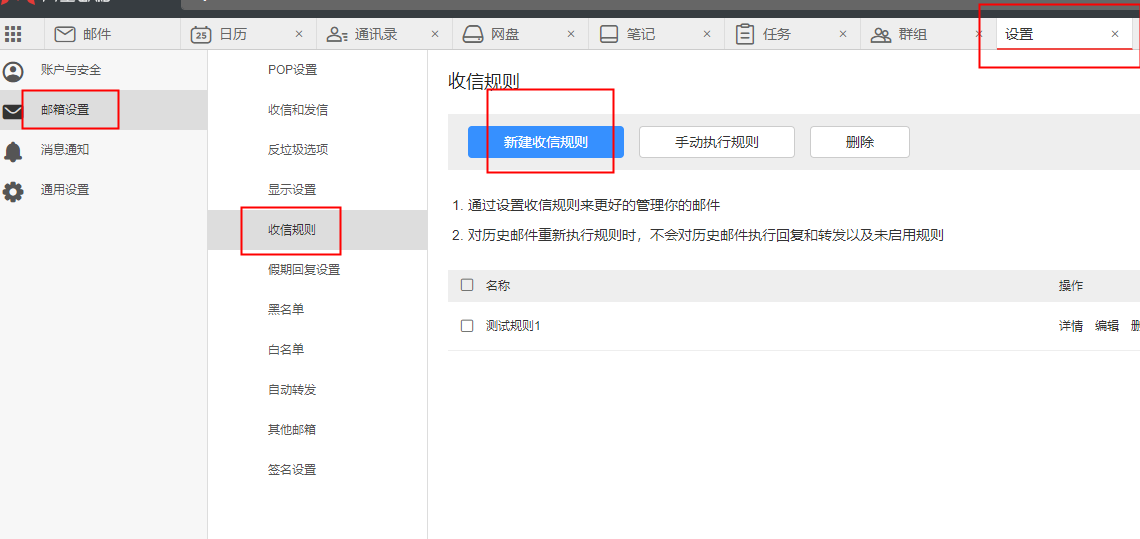Viewport: 1140px width, 539px height.
Task: Tick the select-all checkbox beside 名称
Action: pos(467,285)
